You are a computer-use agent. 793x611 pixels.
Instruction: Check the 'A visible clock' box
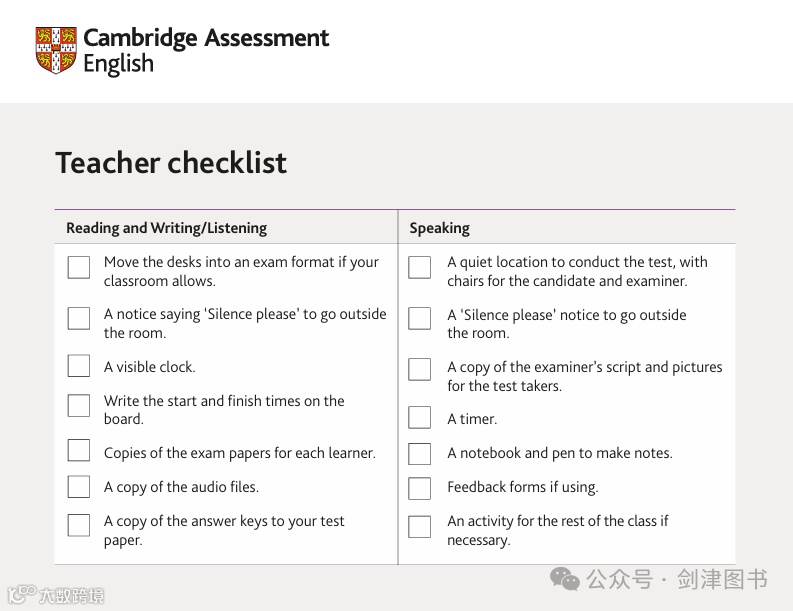point(79,366)
